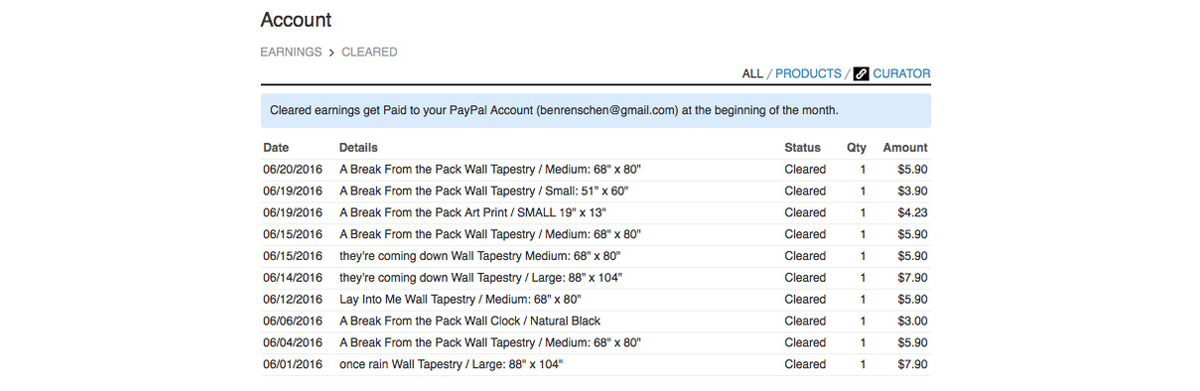Switch to the PRODUCTS earnings filter
The image size is (1200, 391).
click(x=808, y=73)
